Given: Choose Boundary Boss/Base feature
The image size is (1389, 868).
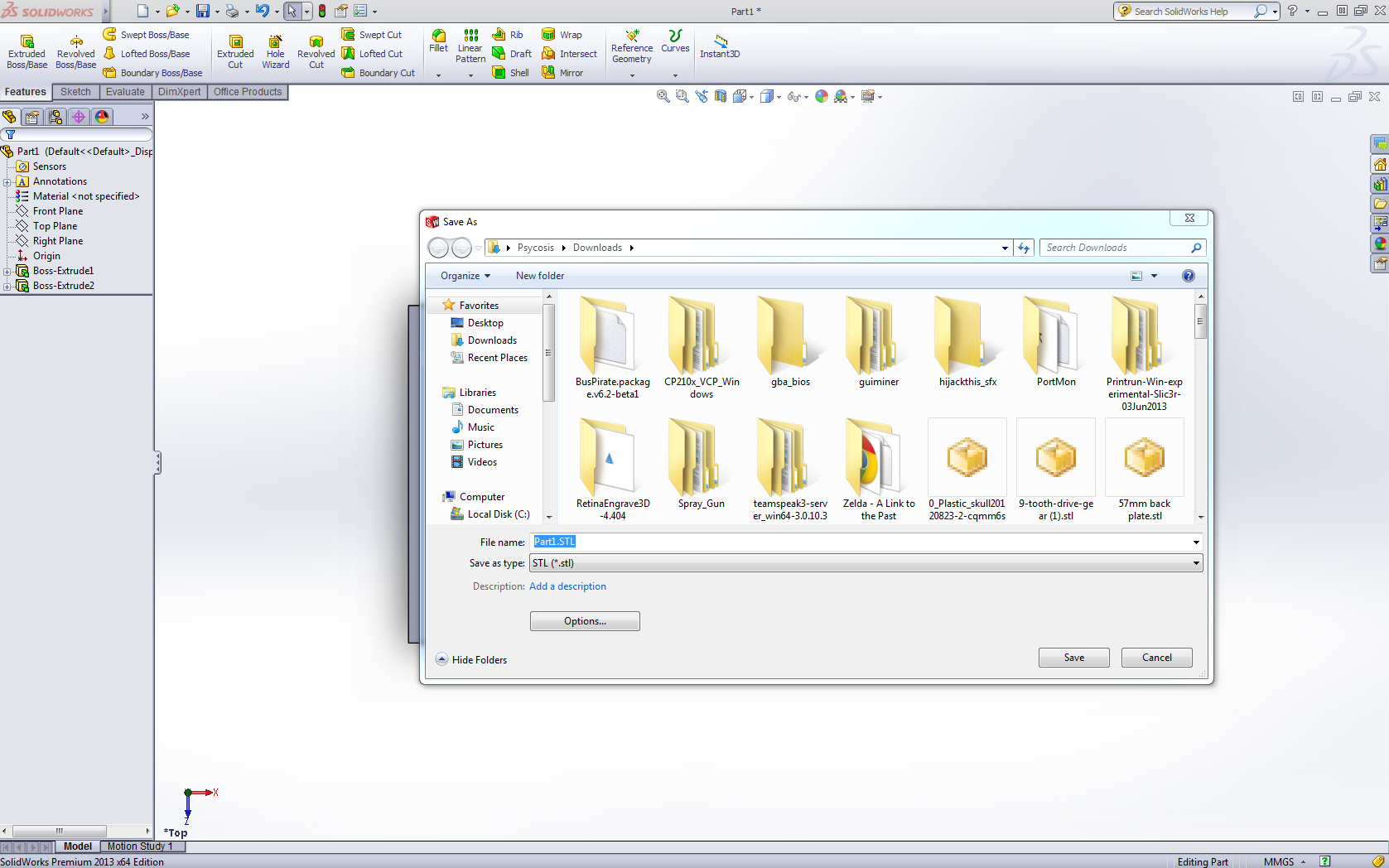Looking at the screenshot, I should (x=152, y=73).
